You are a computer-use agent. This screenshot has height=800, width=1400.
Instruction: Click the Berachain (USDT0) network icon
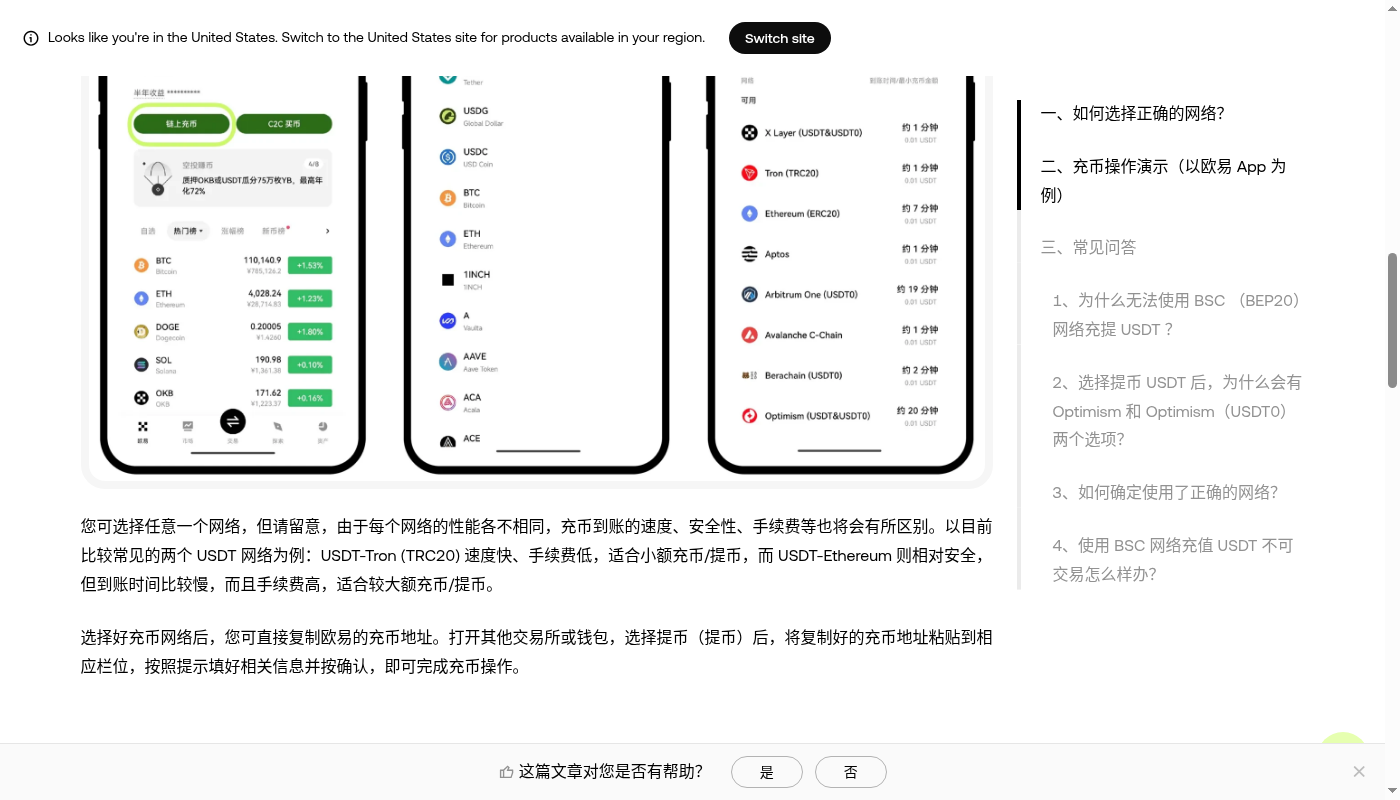749,375
